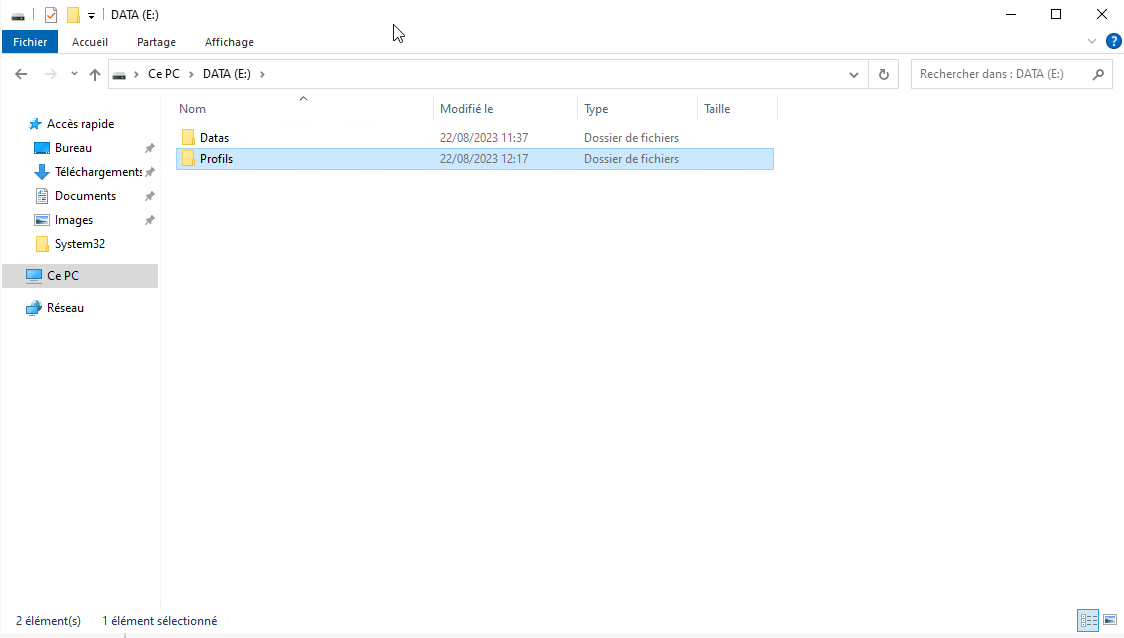Open the Customize Quick Access Toolbar dropdown
The image size is (1124, 638).
click(91, 16)
